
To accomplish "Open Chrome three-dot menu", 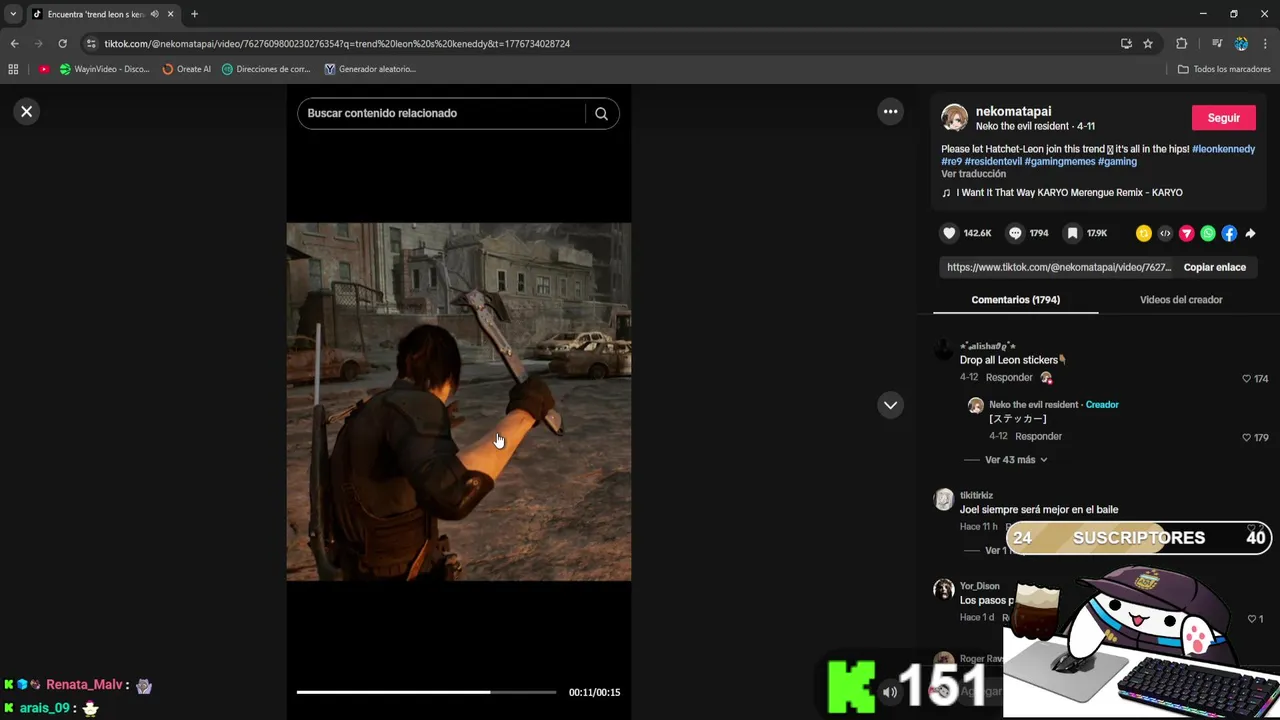I will [x=1266, y=44].
